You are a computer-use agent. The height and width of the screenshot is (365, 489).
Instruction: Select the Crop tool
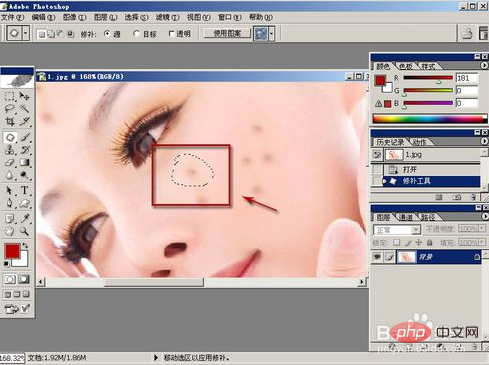coord(10,121)
